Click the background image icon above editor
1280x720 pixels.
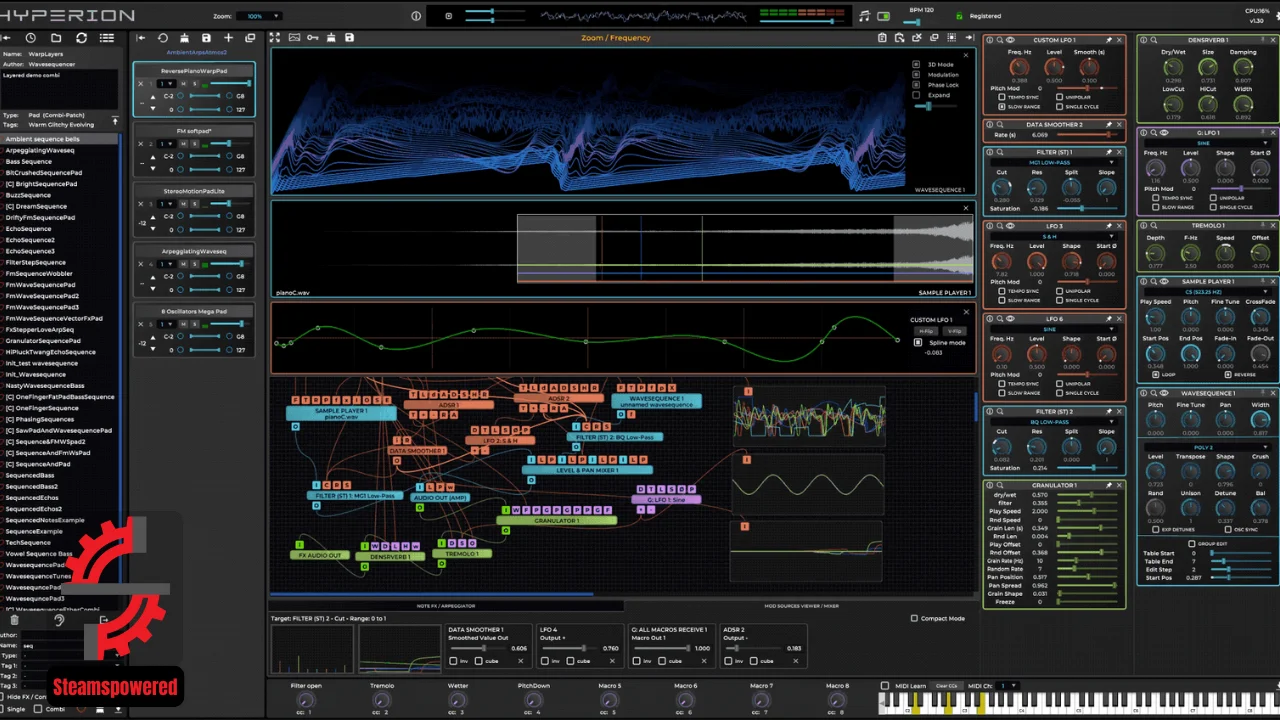[x=295, y=38]
